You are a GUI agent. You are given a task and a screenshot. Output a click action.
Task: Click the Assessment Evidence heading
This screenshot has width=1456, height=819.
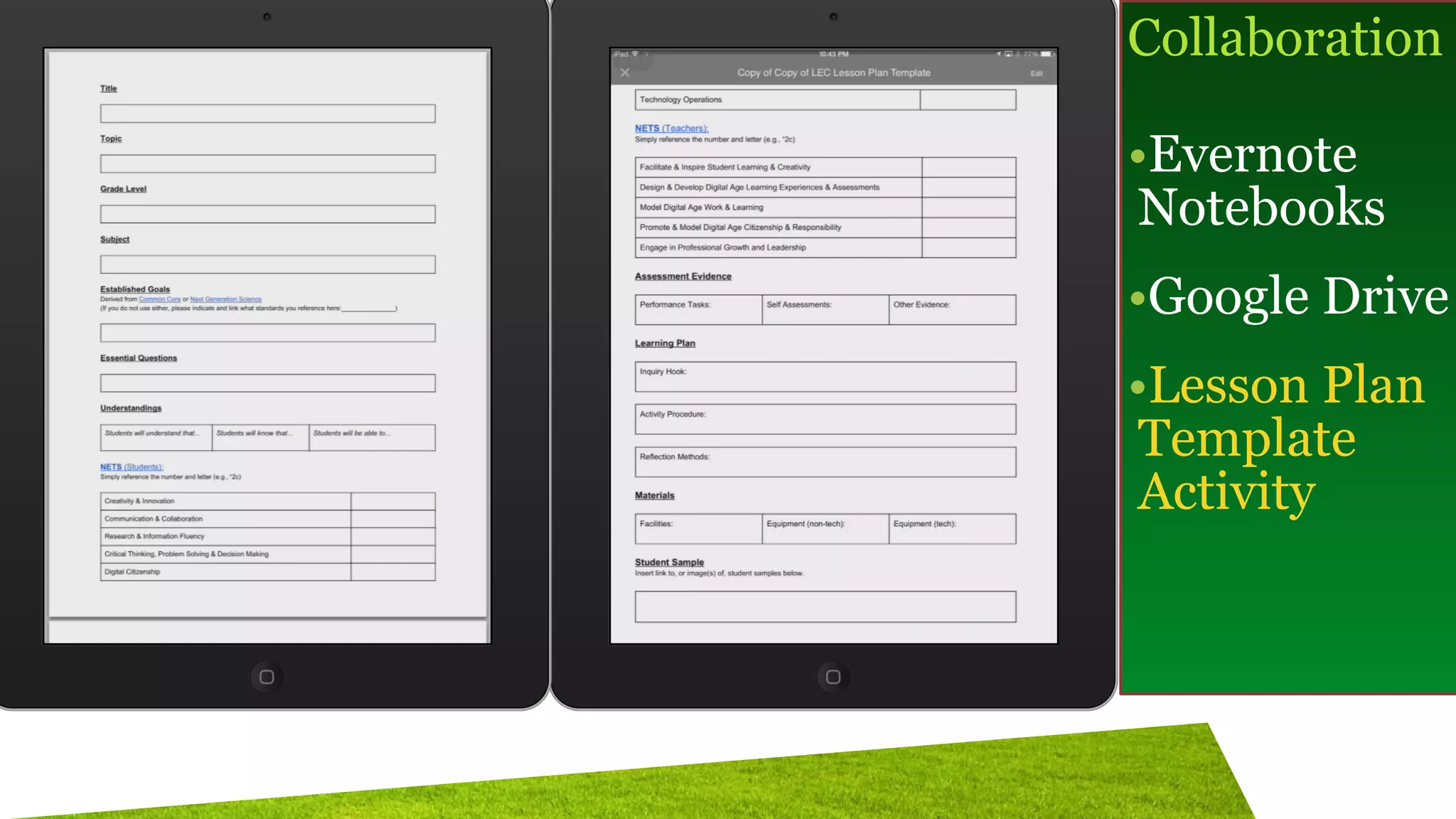[x=683, y=277]
